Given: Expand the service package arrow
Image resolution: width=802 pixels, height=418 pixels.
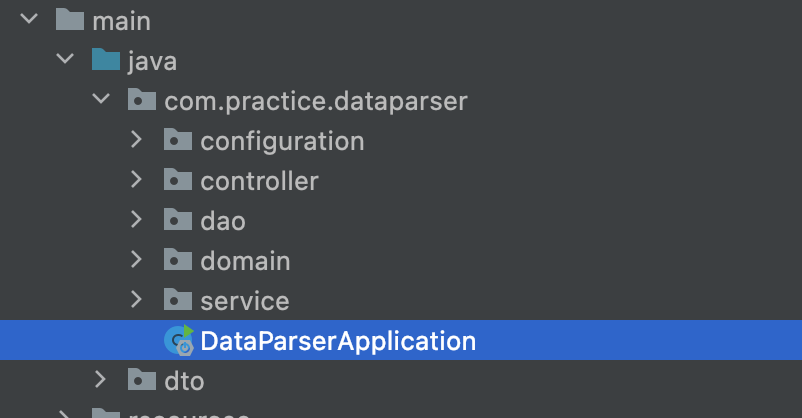Looking at the screenshot, I should pos(136,299).
